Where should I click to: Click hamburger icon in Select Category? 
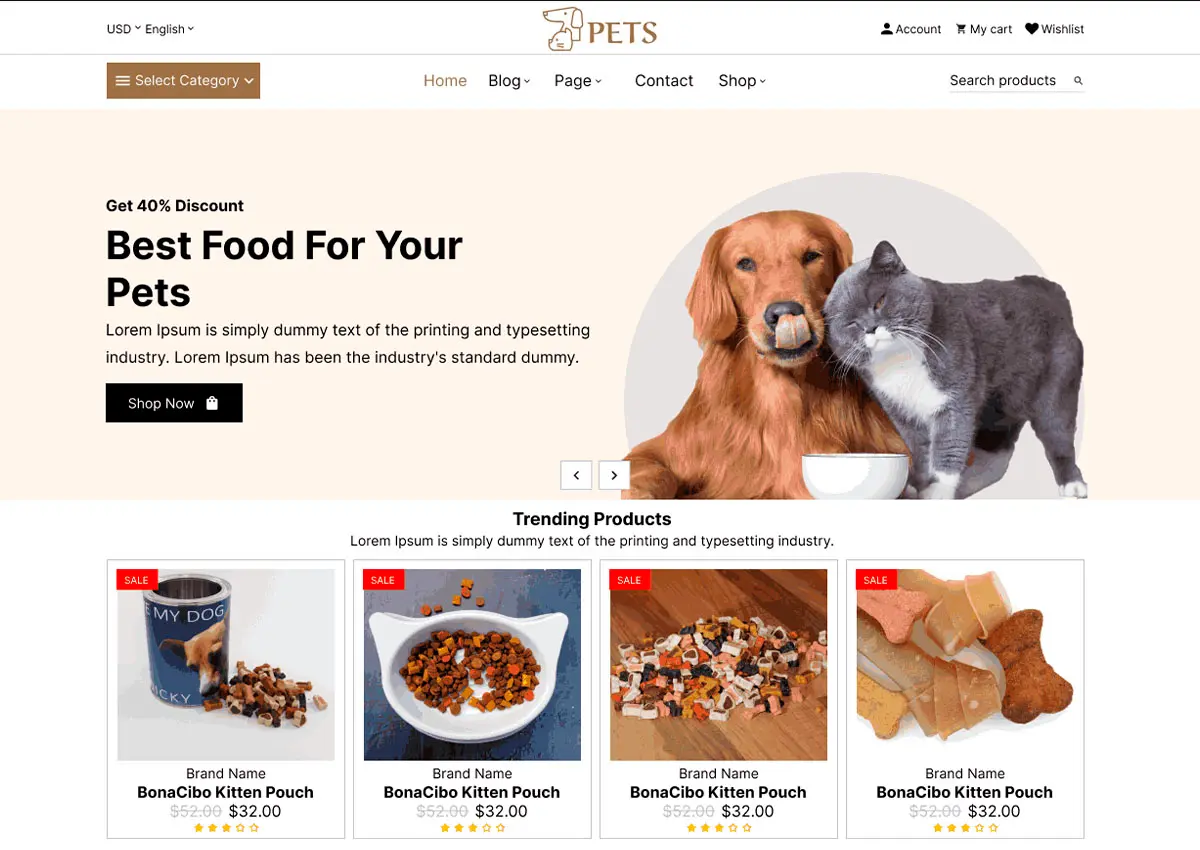point(123,81)
